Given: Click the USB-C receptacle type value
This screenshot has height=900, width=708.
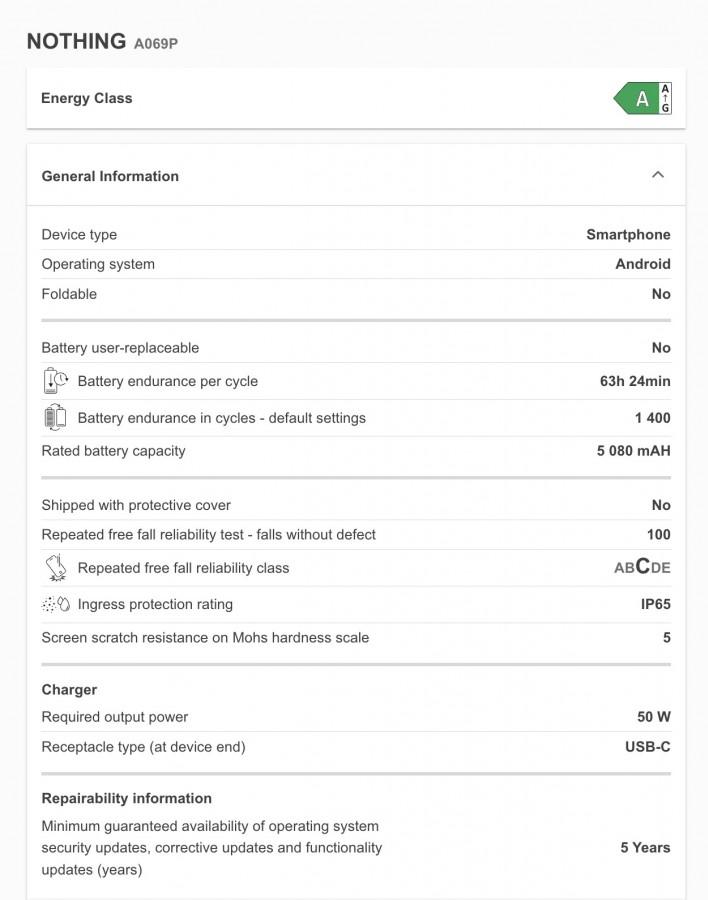Looking at the screenshot, I should pyautogui.click(x=648, y=746).
